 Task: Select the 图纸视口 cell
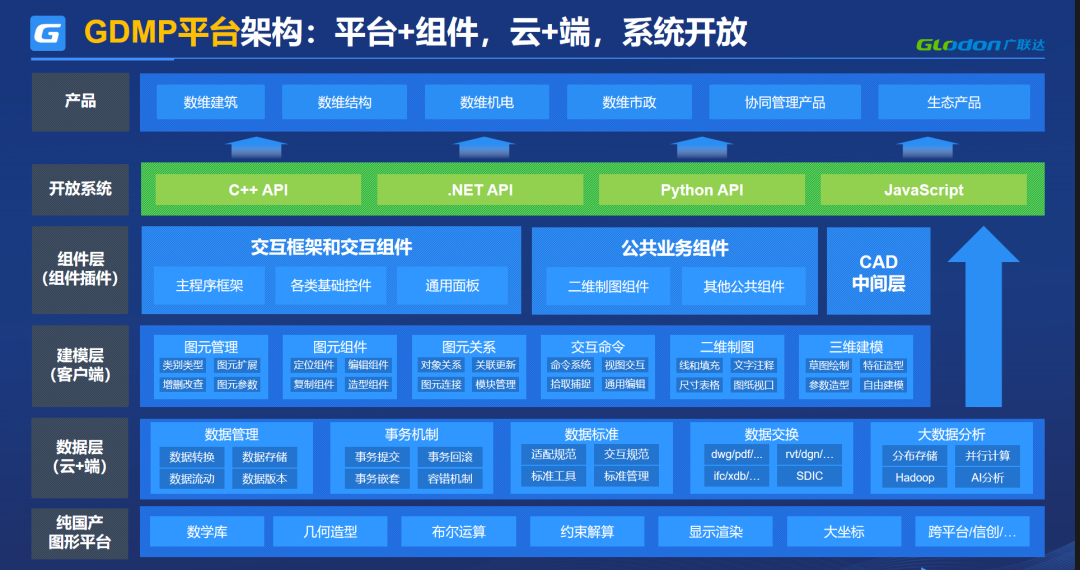click(754, 385)
